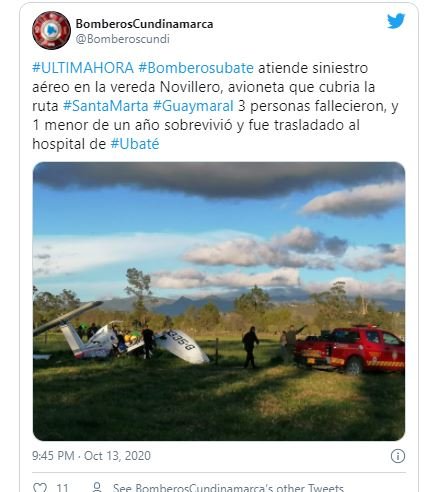This screenshot has height=492, width=436.
Task: Open the #SantaMarta hashtag link
Action: click(106, 106)
